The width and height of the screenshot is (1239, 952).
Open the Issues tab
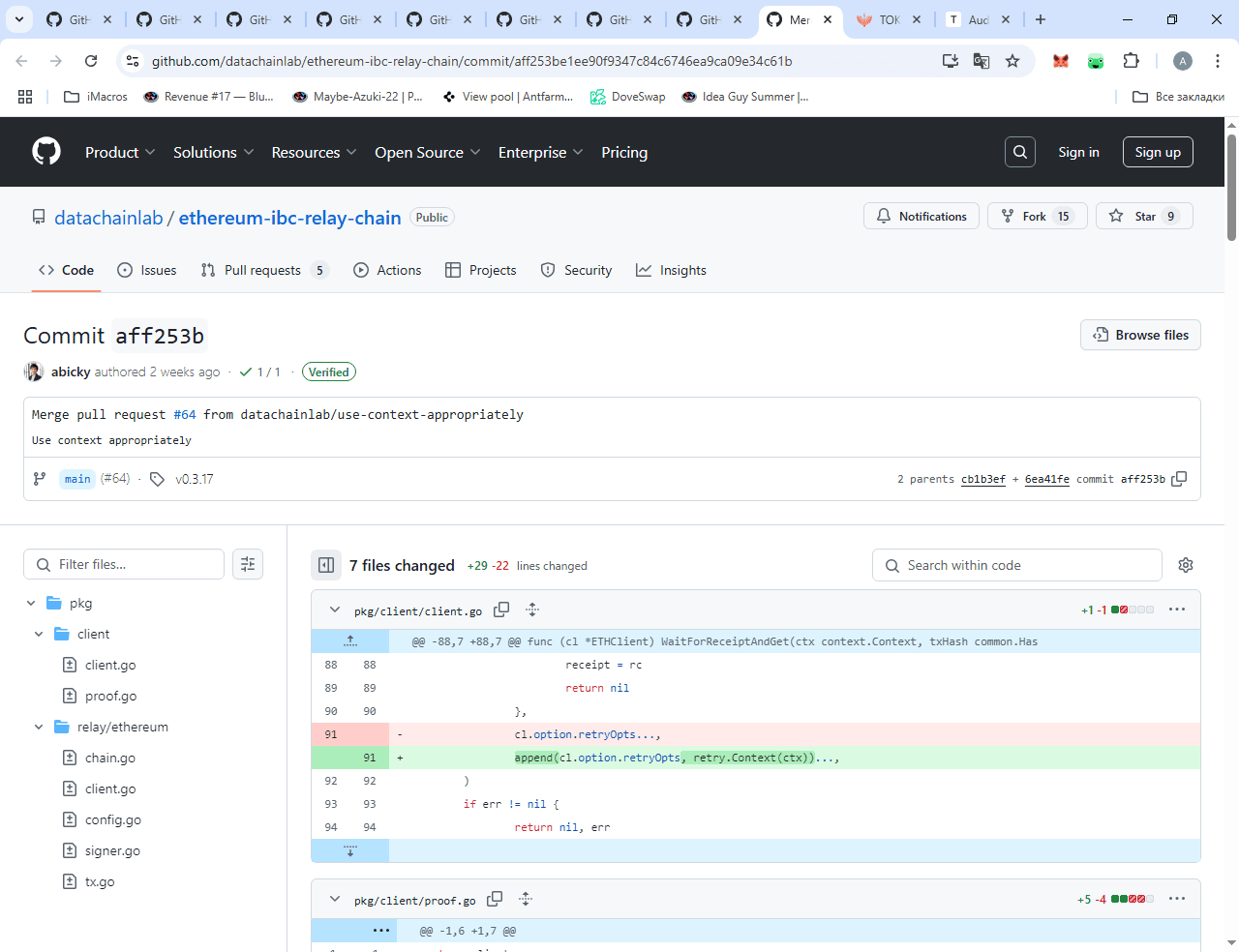click(146, 270)
